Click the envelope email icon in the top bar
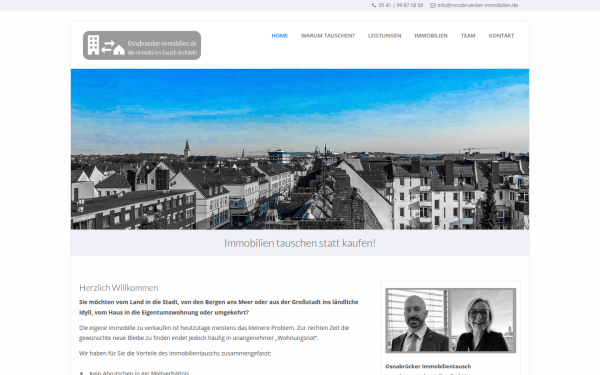Screen dimensions: 600x375 coord(433,5)
